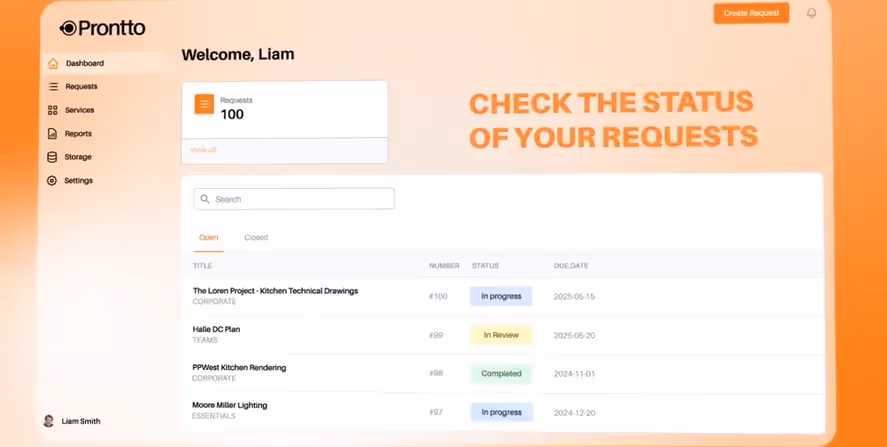This screenshot has width=887, height=447.
Task: Open PPWest Kitchen Rendering request
Action: 239,368
